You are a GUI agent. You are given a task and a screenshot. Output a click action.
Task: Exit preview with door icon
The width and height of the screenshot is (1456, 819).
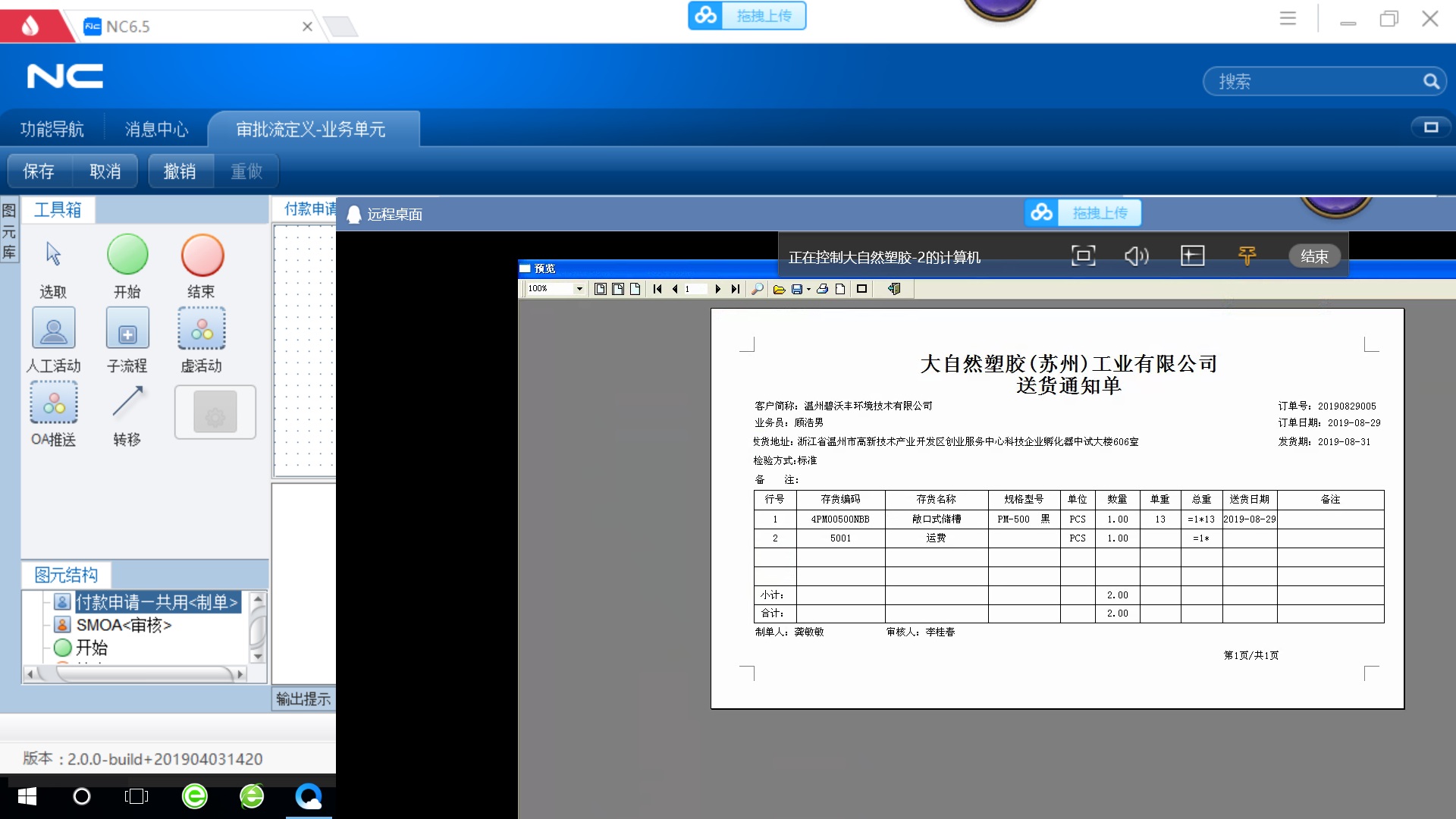[894, 289]
